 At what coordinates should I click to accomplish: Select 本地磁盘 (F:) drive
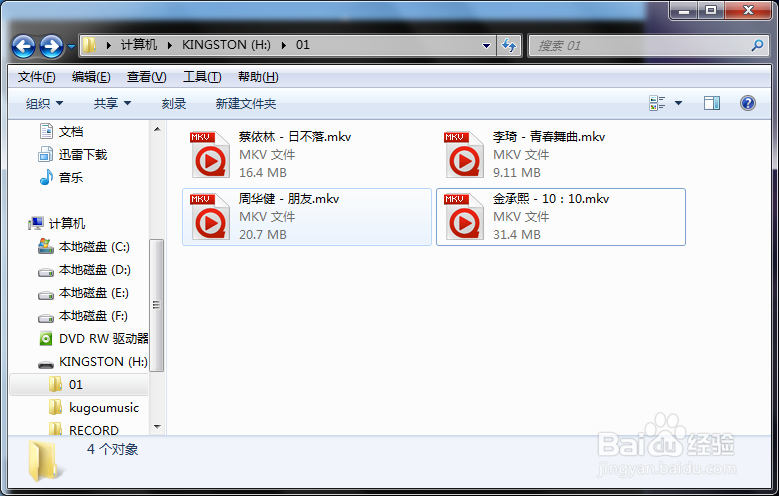pos(93,316)
